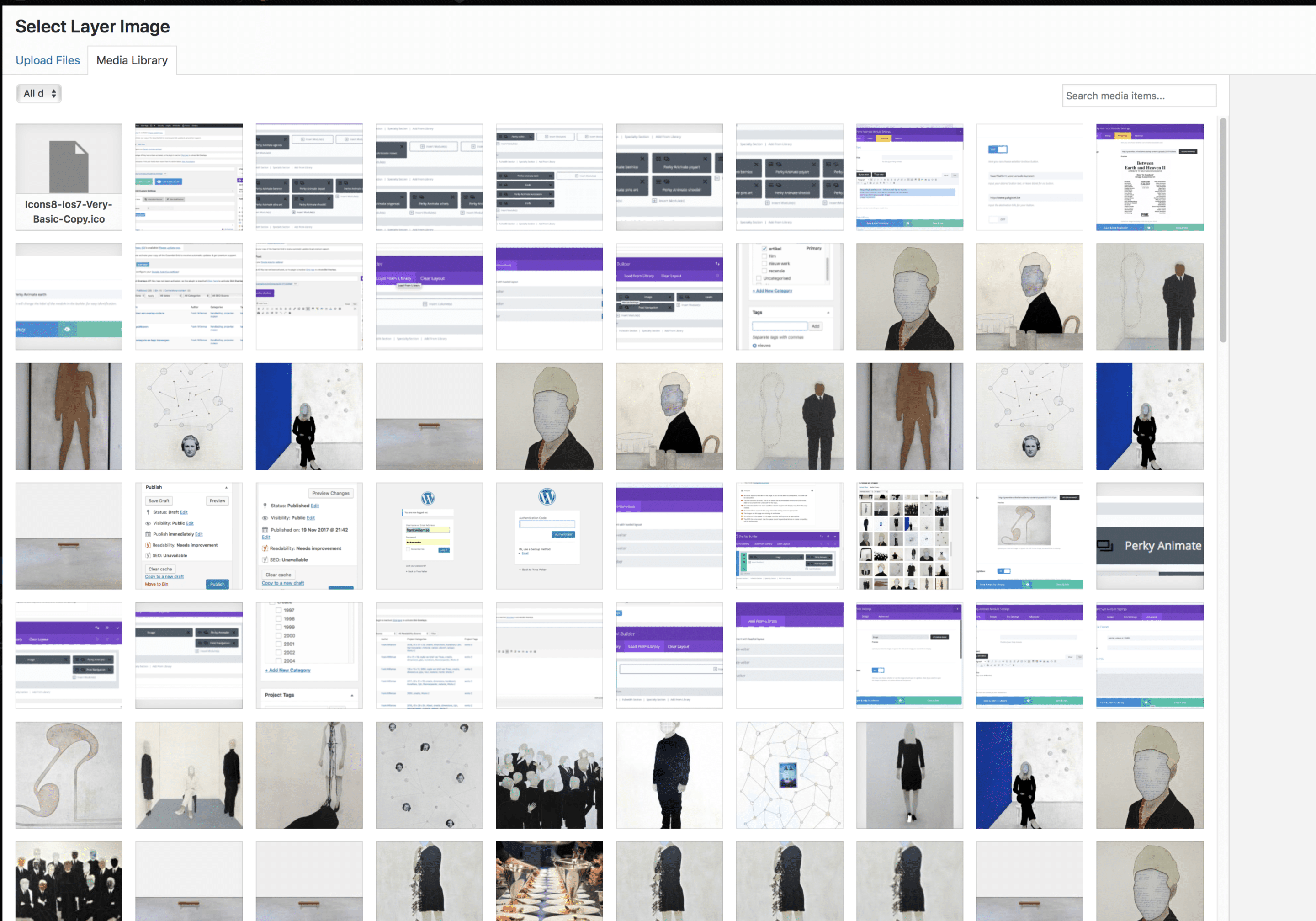The image size is (1316, 921).
Task: Select the standing figure in black sweater
Action: [669, 775]
